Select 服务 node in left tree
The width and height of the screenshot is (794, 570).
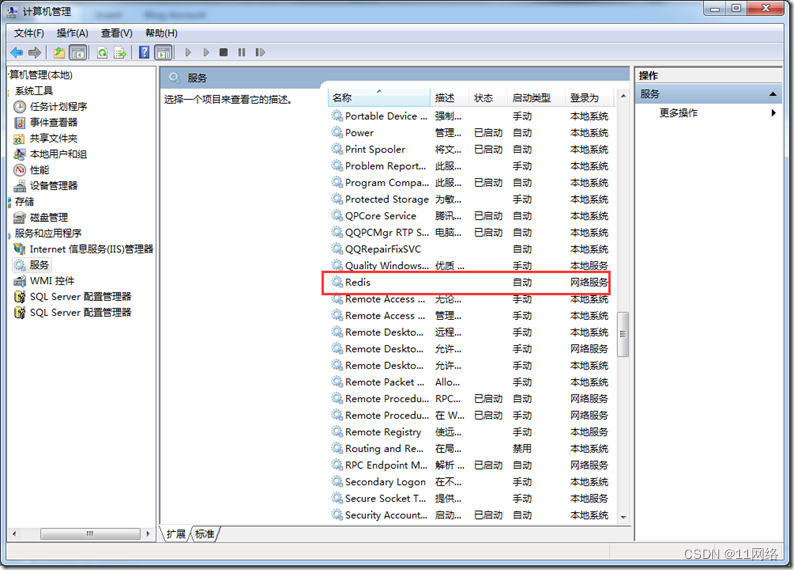click(32, 265)
